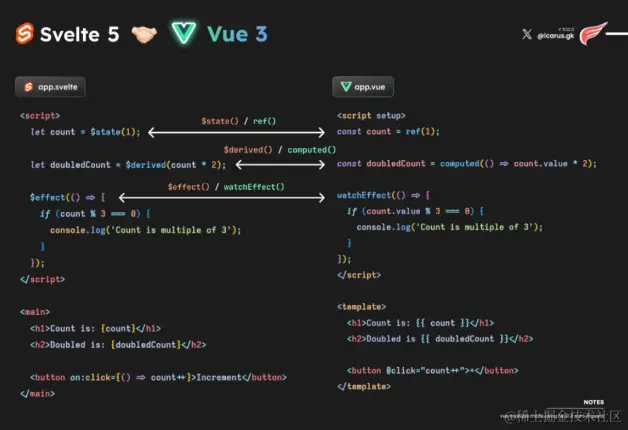Click the '@click="count++"' button line in Vue
This screenshot has height=430, width=628.
click(433, 371)
